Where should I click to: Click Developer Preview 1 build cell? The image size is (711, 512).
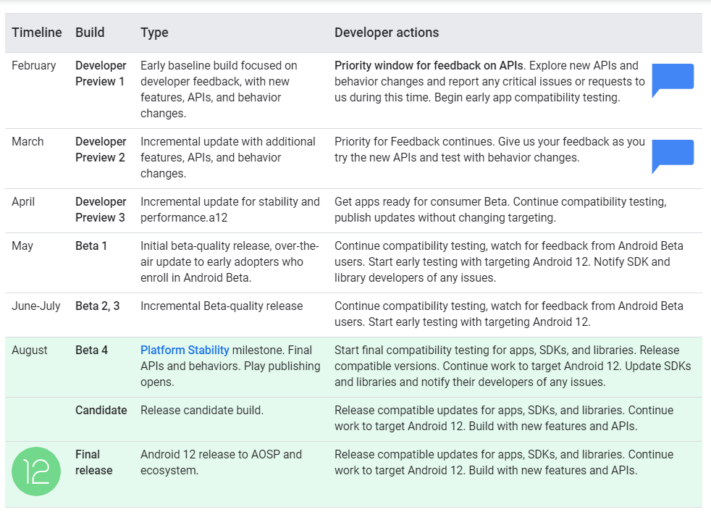(101, 73)
